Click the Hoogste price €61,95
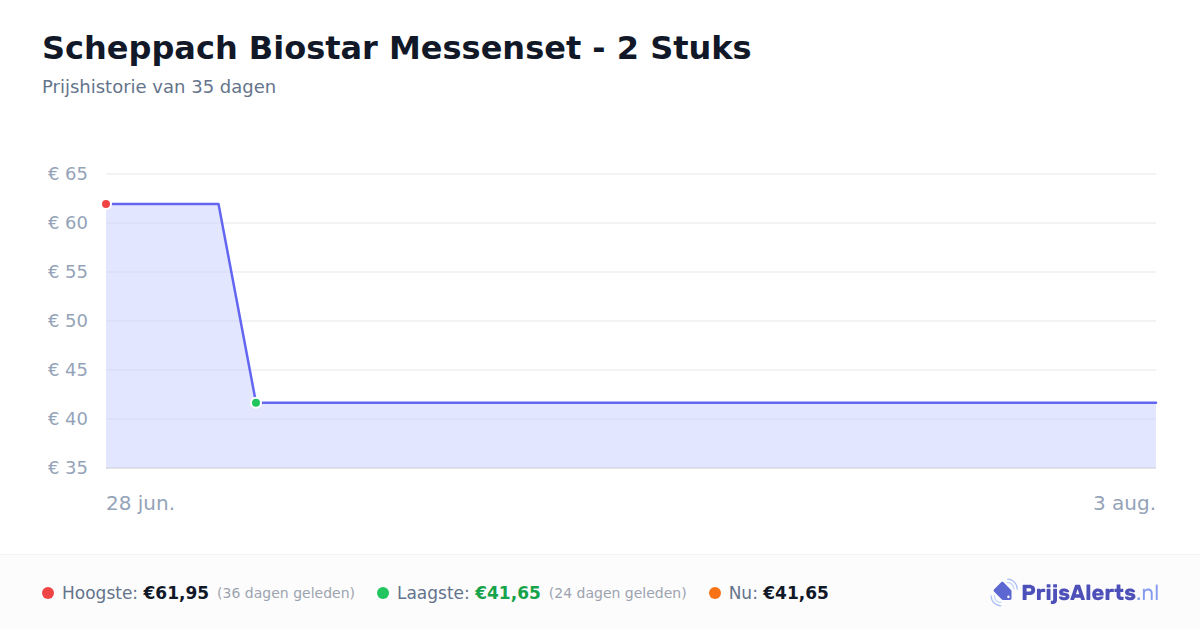 click(x=176, y=593)
